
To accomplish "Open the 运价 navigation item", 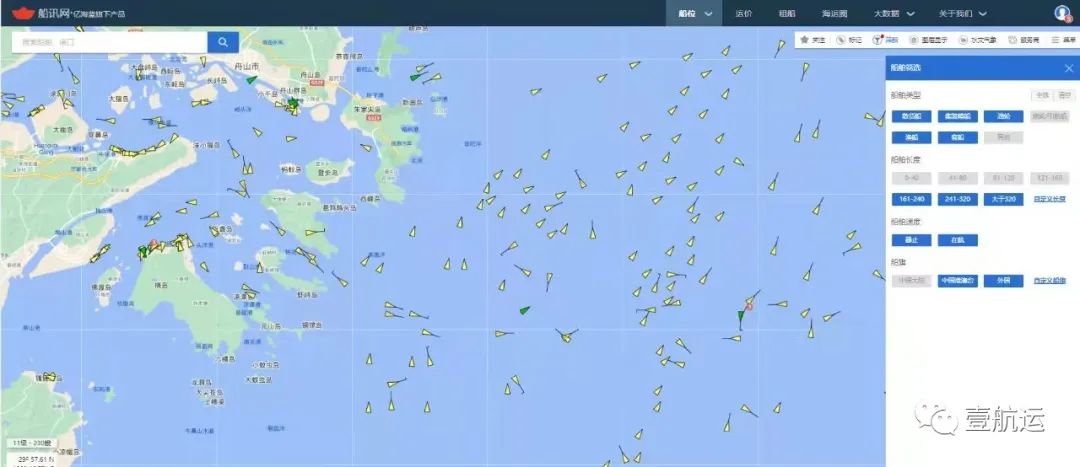I will click(x=743, y=13).
